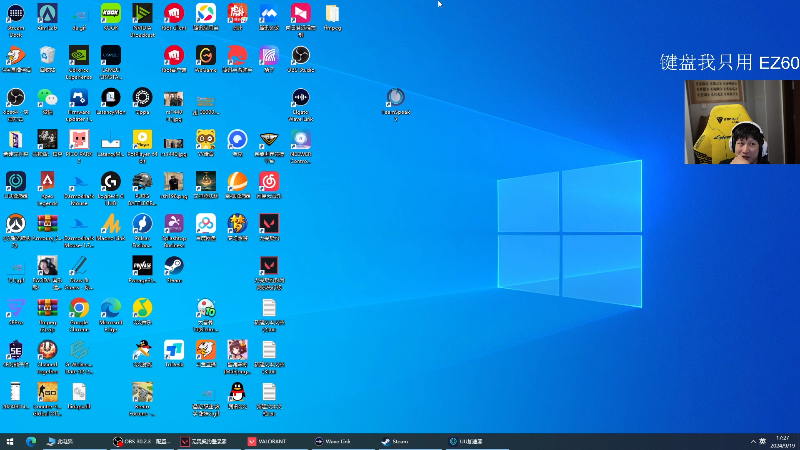Open the OBS Studio desktop shortcut
This screenshot has width=800, height=450.
(301, 59)
